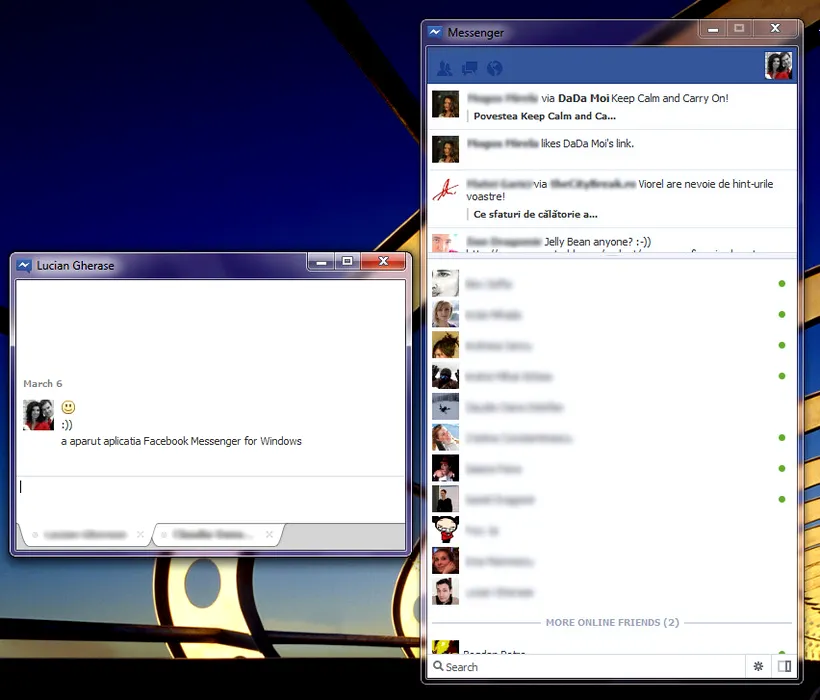
Task: Click the smiley emoticon in the chat
Action: (x=68, y=407)
